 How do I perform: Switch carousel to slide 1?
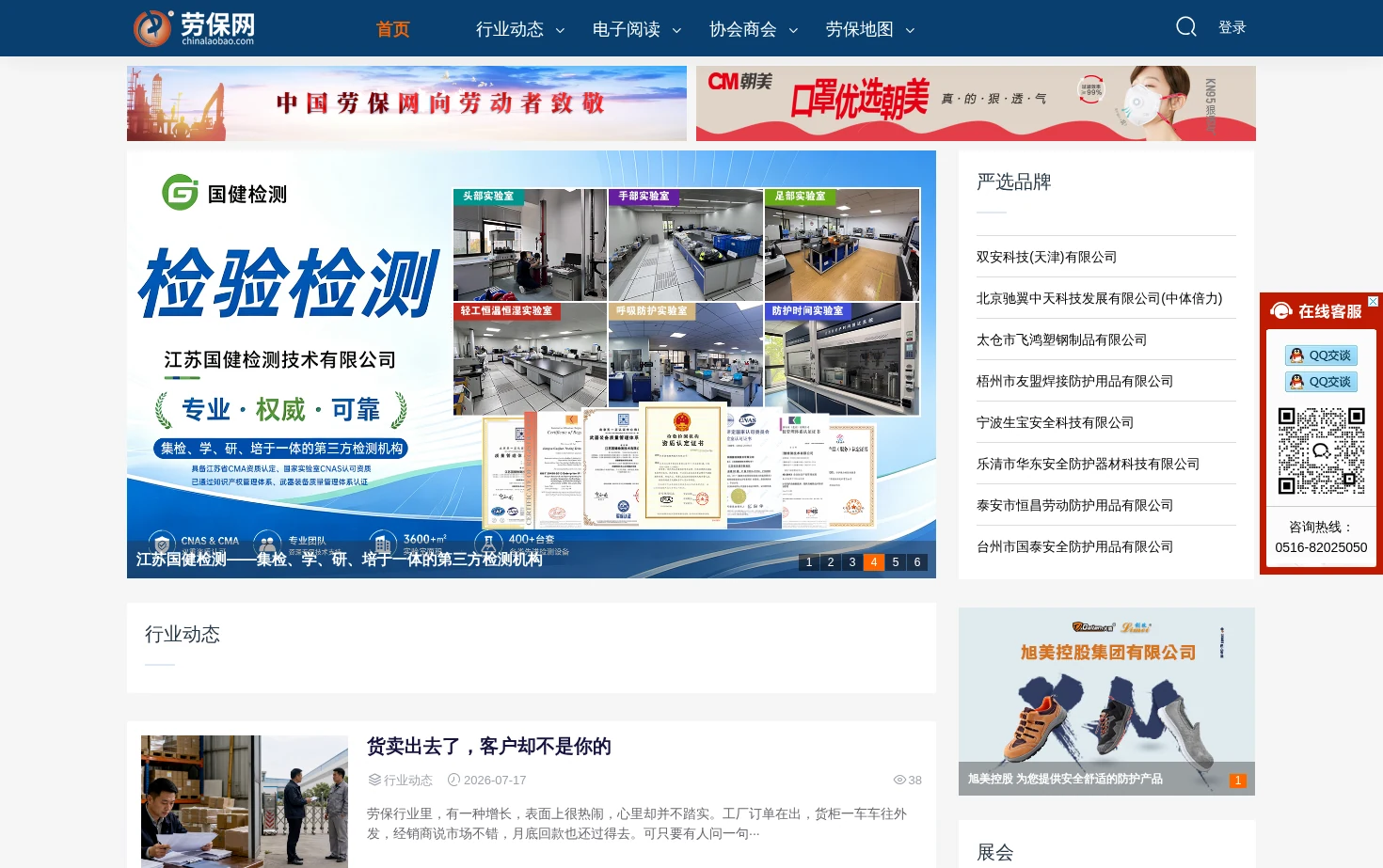coord(809,562)
